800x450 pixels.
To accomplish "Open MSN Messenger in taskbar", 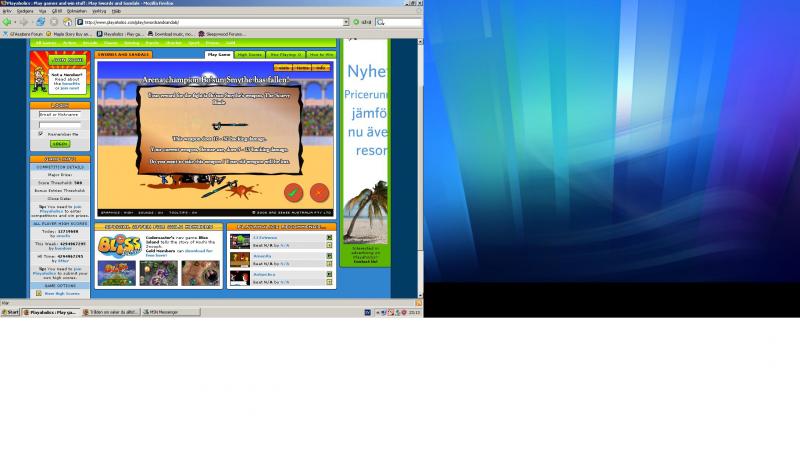I will (x=171, y=312).
